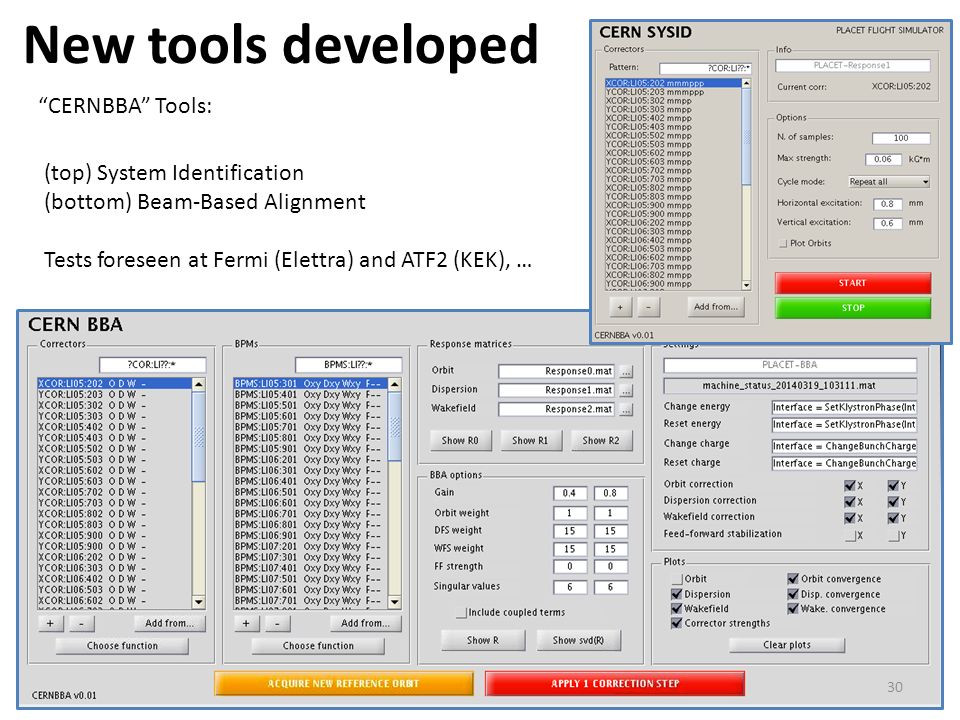Screen dimensions: 960x720
Task: Click minus button under BBA Correctors list
Action: click(x=82, y=623)
